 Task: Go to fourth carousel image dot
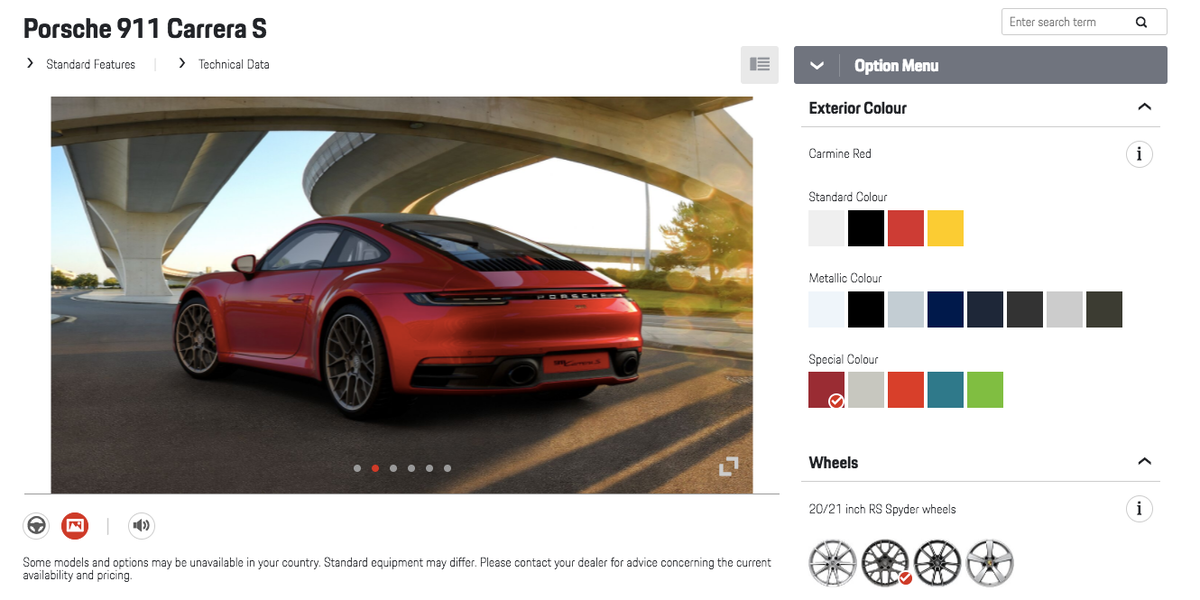coord(411,468)
